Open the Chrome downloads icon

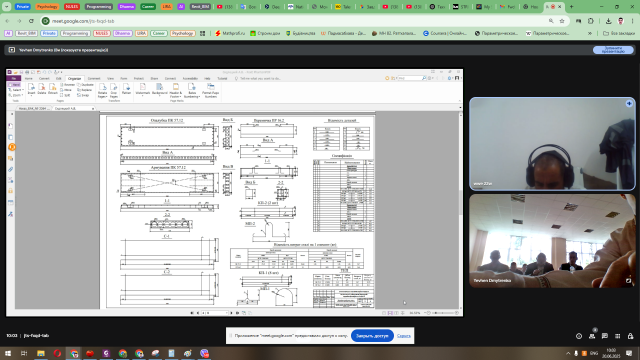click(608, 21)
